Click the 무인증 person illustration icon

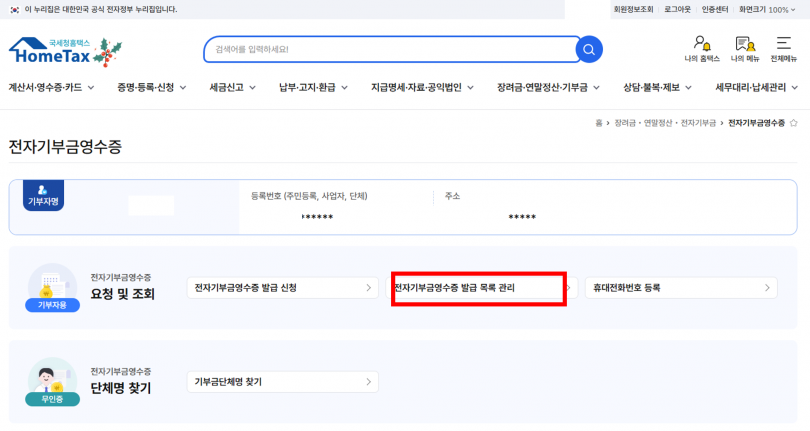(52, 382)
